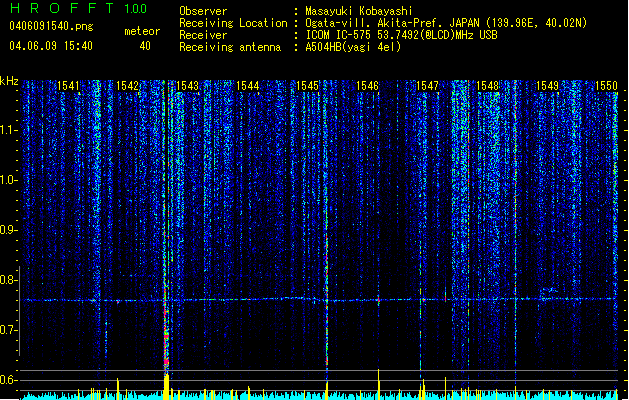Click the 1543 time marker
Screen dimensions: 629x400
[x=187, y=86]
